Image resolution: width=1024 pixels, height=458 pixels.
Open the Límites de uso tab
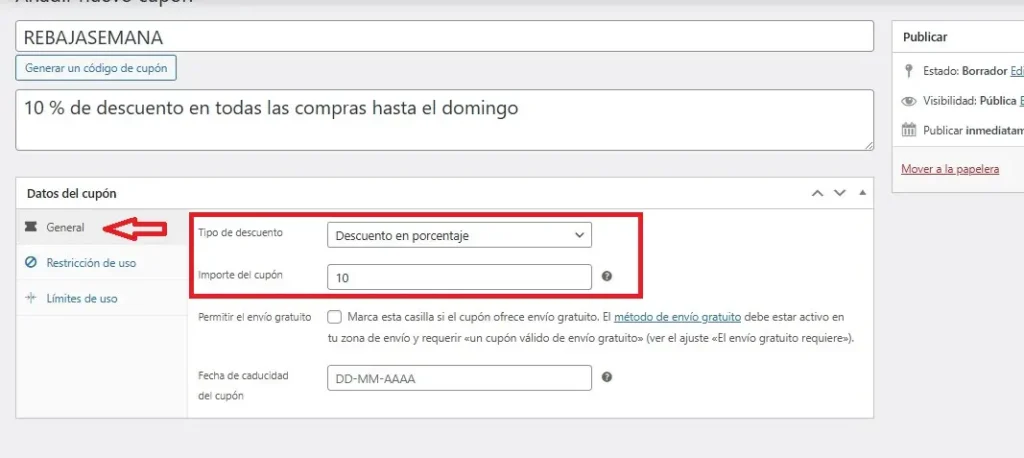pyautogui.click(x=82, y=298)
